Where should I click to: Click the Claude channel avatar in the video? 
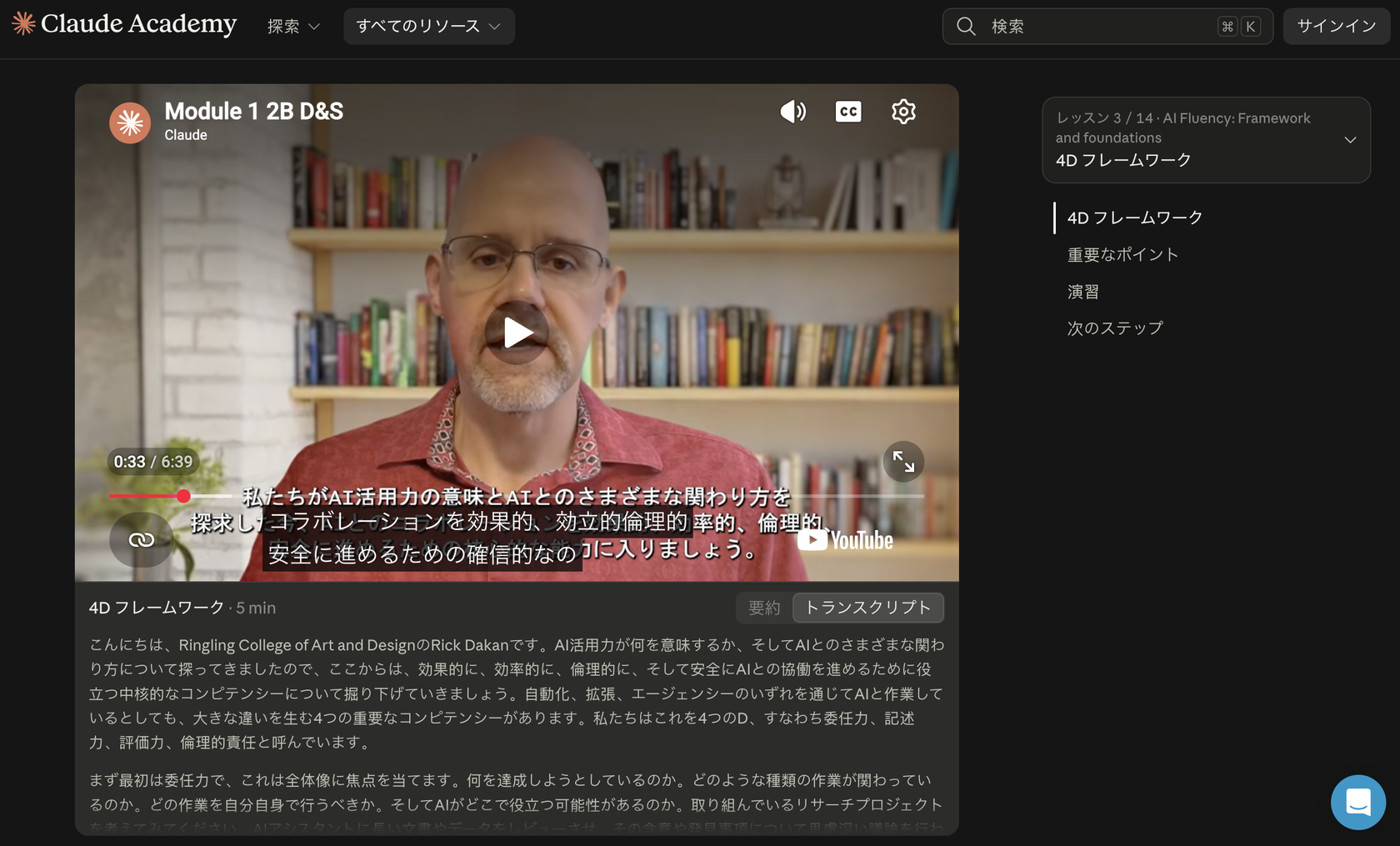tap(130, 123)
